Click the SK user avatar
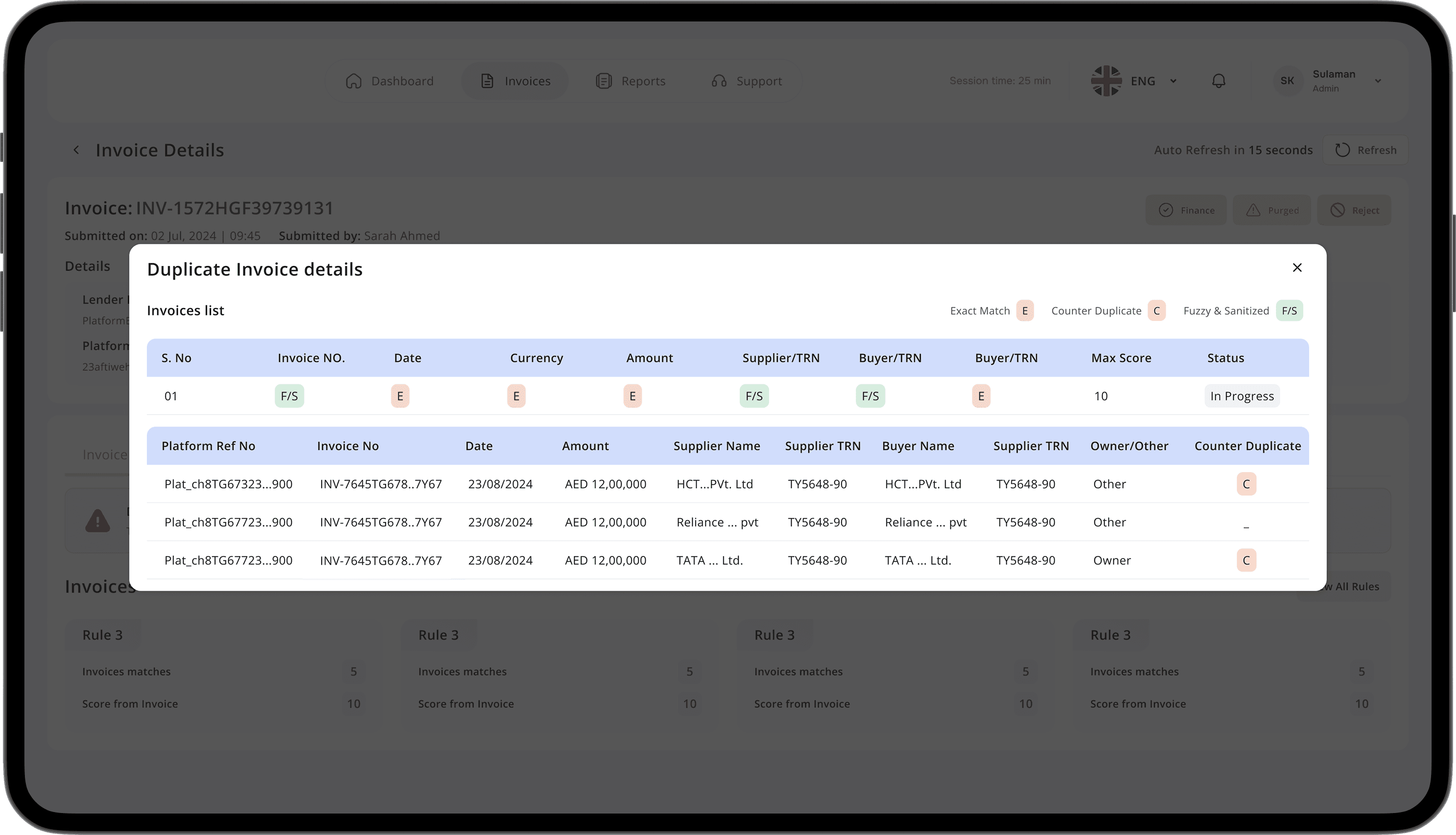Image resolution: width=1456 pixels, height=835 pixels. click(1287, 81)
